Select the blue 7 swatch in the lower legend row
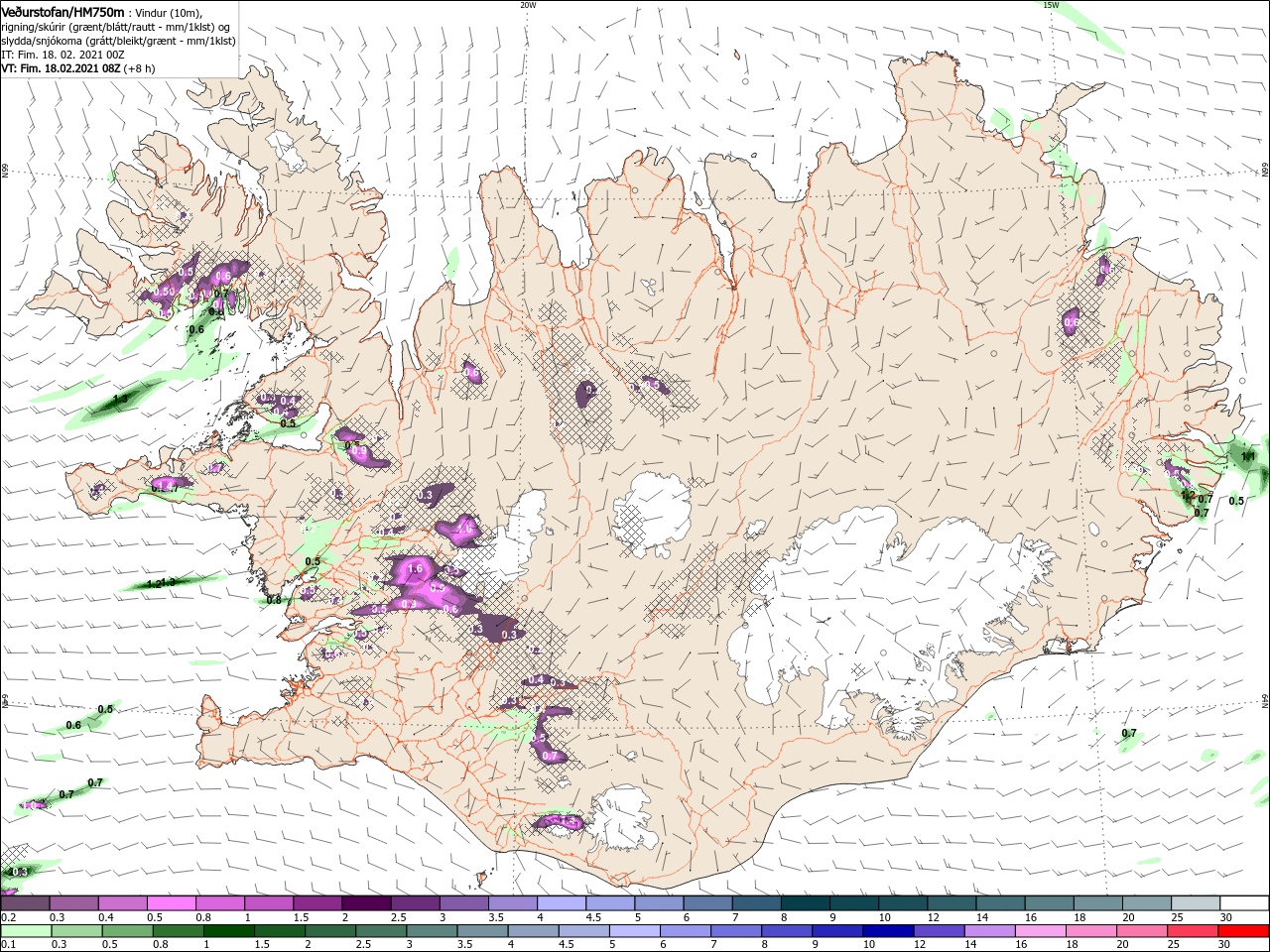Image resolution: width=1270 pixels, height=952 pixels. (x=734, y=931)
